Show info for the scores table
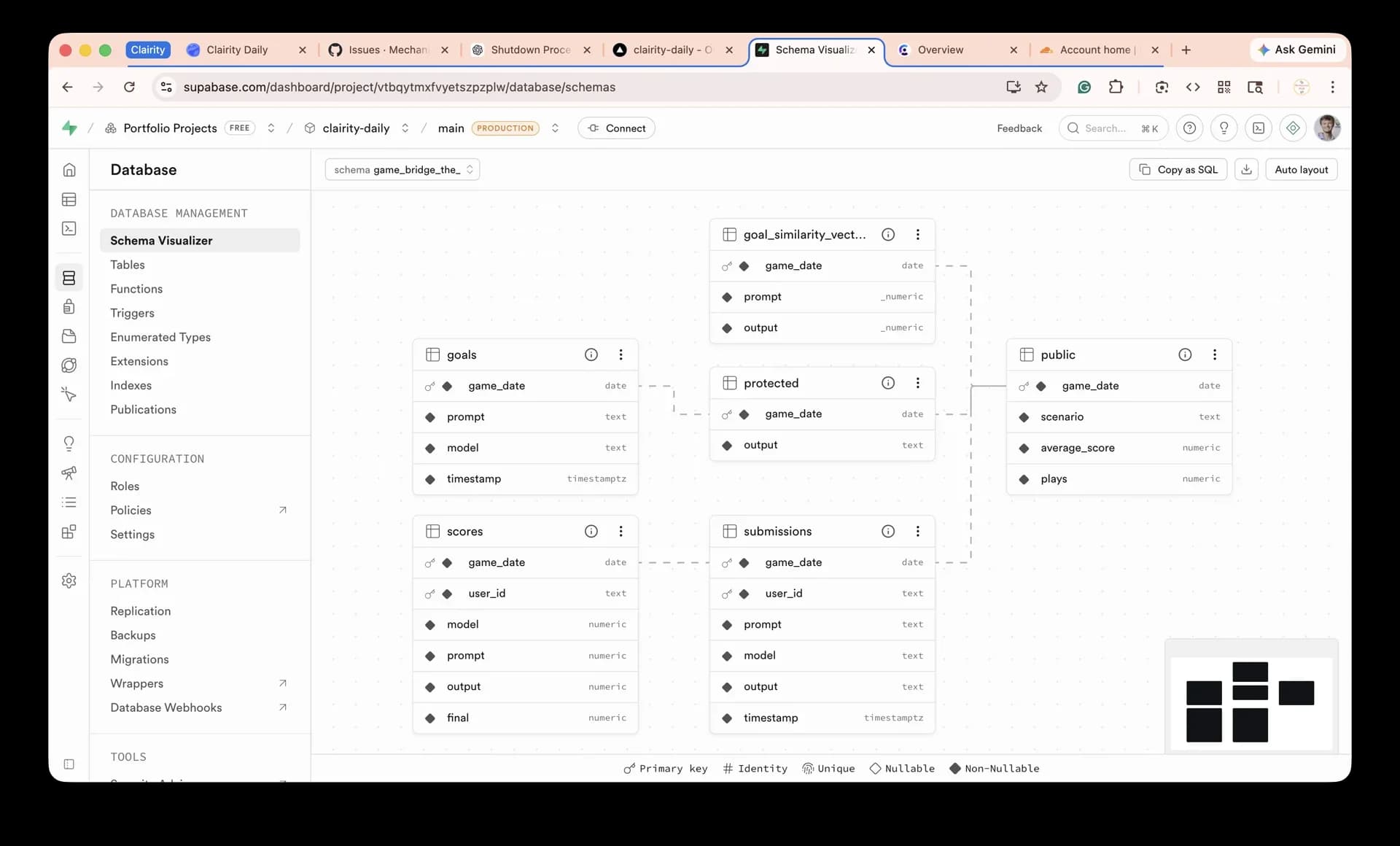1400x846 pixels. [x=591, y=531]
